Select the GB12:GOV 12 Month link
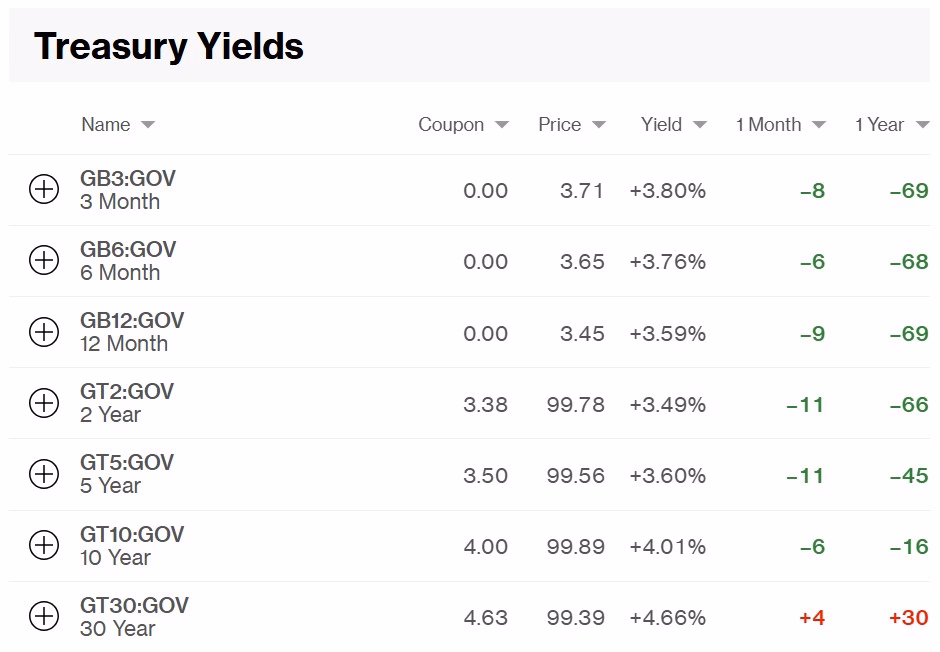This screenshot has height=652, width=940. [124, 344]
